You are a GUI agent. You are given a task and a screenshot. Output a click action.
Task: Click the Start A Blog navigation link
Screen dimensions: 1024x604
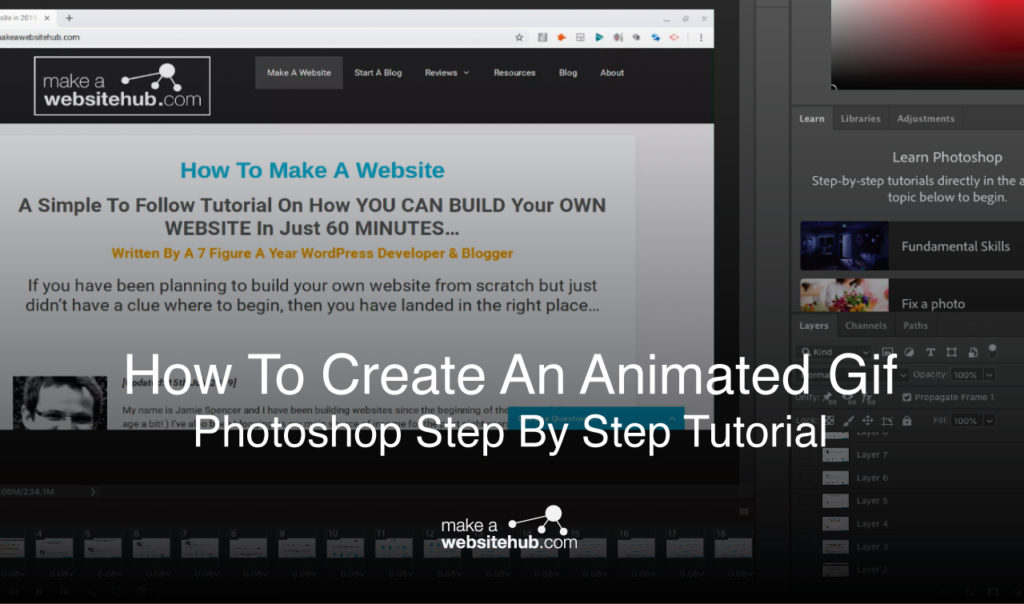click(x=378, y=72)
